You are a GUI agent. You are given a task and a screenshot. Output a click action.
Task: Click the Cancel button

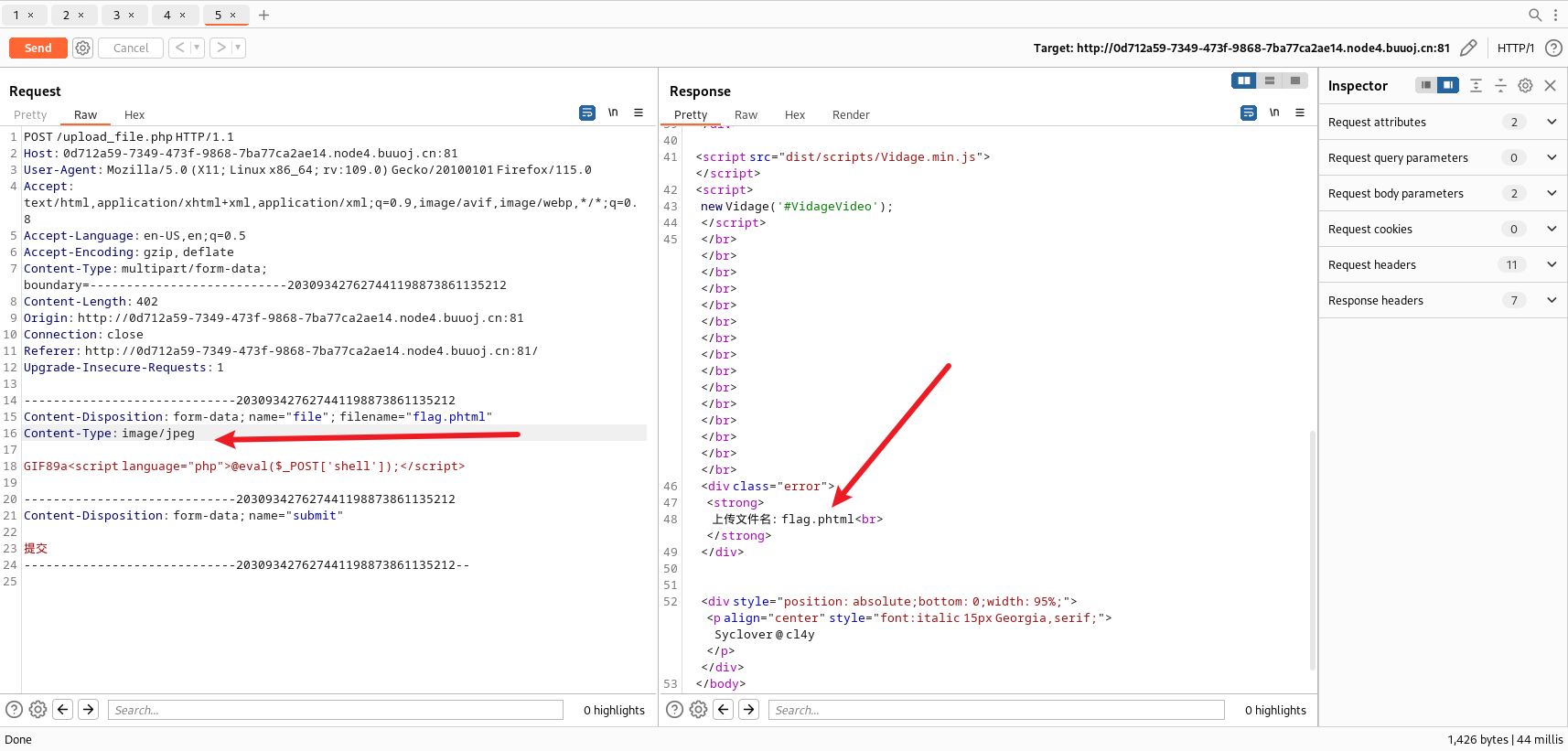131,48
